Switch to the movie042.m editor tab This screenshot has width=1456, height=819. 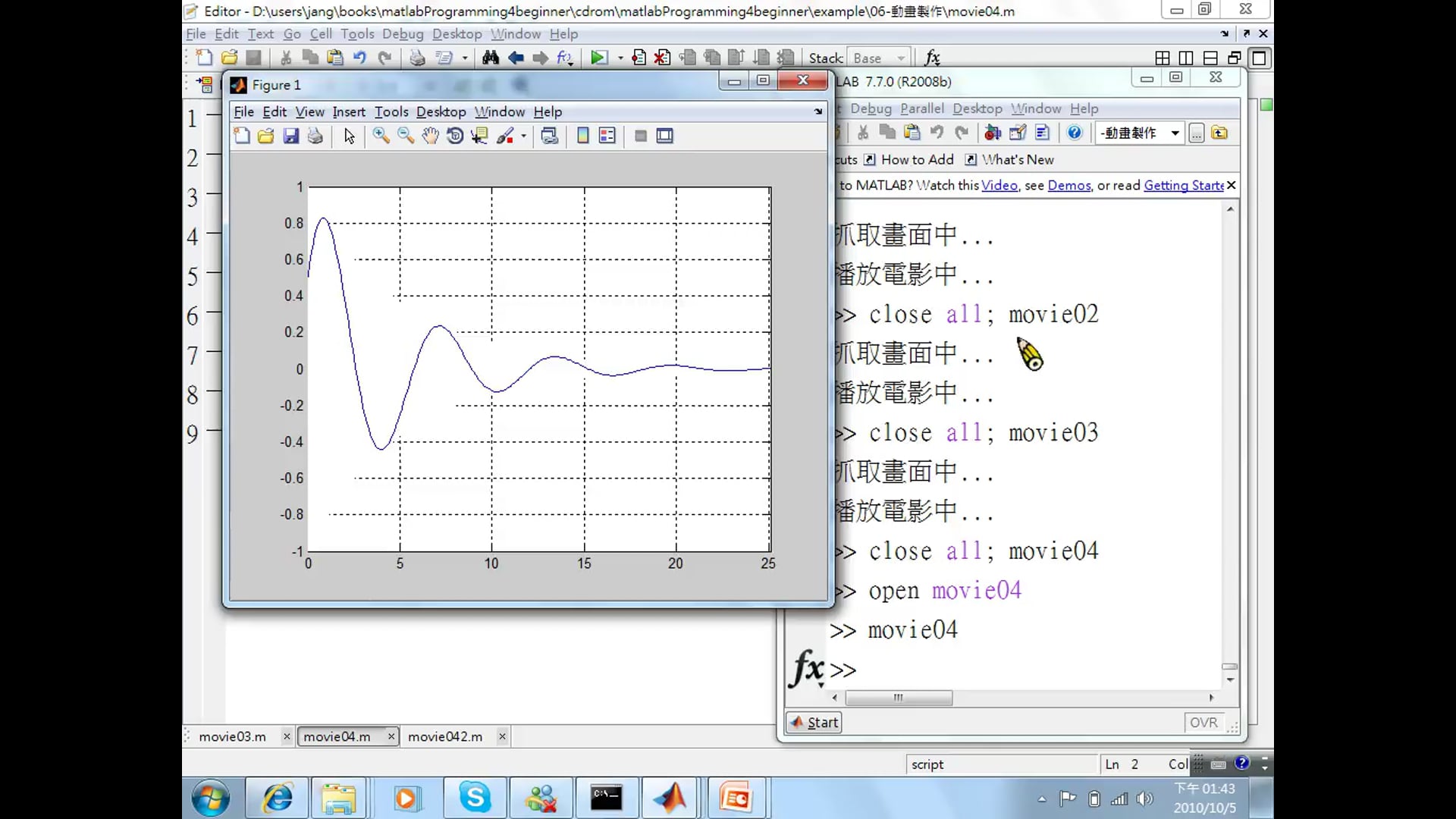pos(445,736)
